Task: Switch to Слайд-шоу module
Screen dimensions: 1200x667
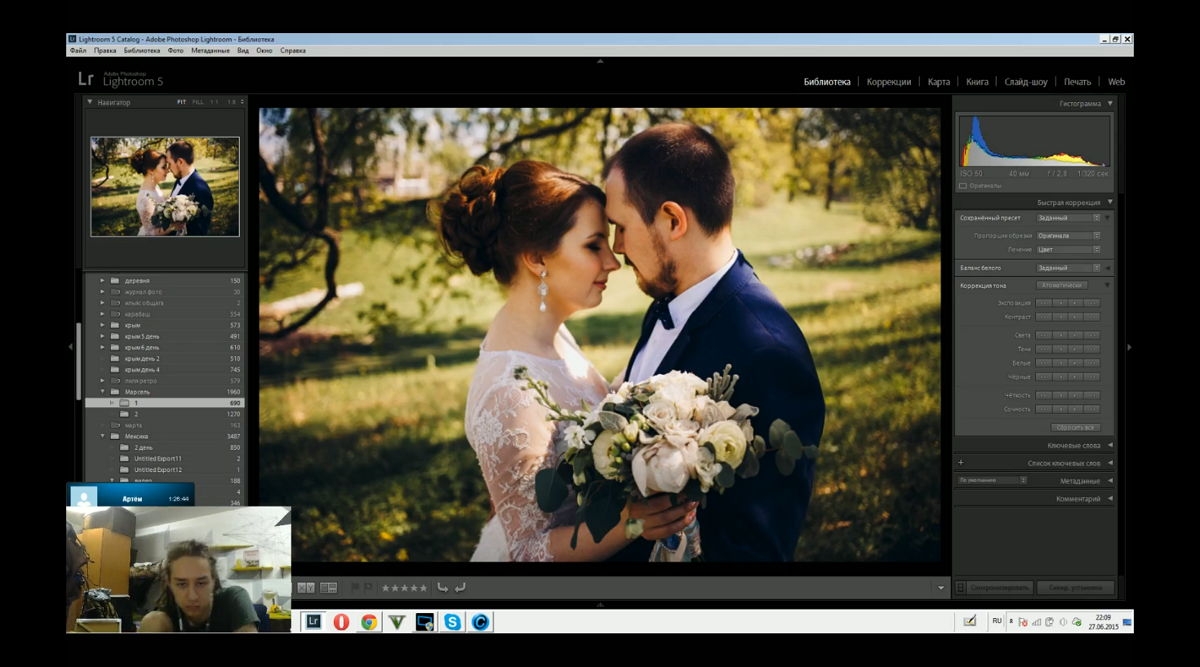Action: click(1026, 82)
